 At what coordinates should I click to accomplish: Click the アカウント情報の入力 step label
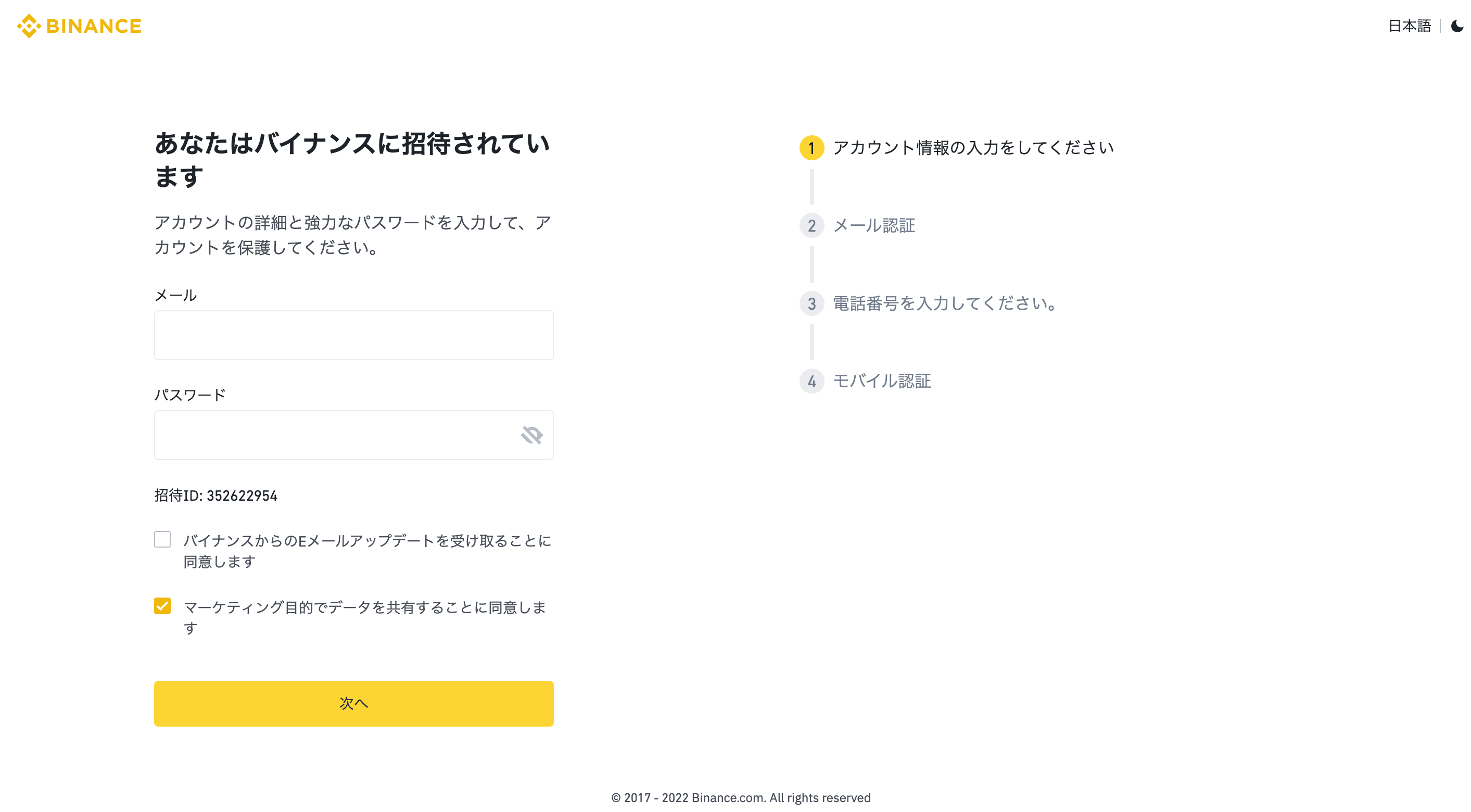click(973, 147)
